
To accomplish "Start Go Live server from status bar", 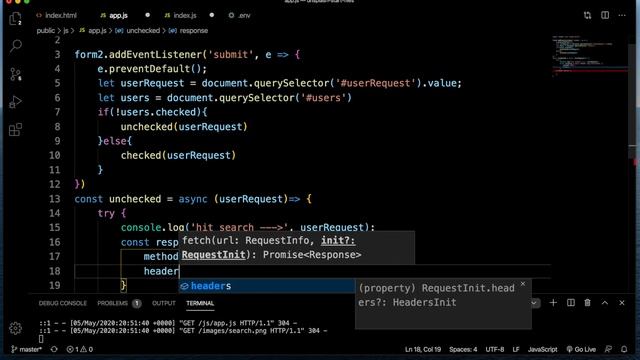I will 581,349.
